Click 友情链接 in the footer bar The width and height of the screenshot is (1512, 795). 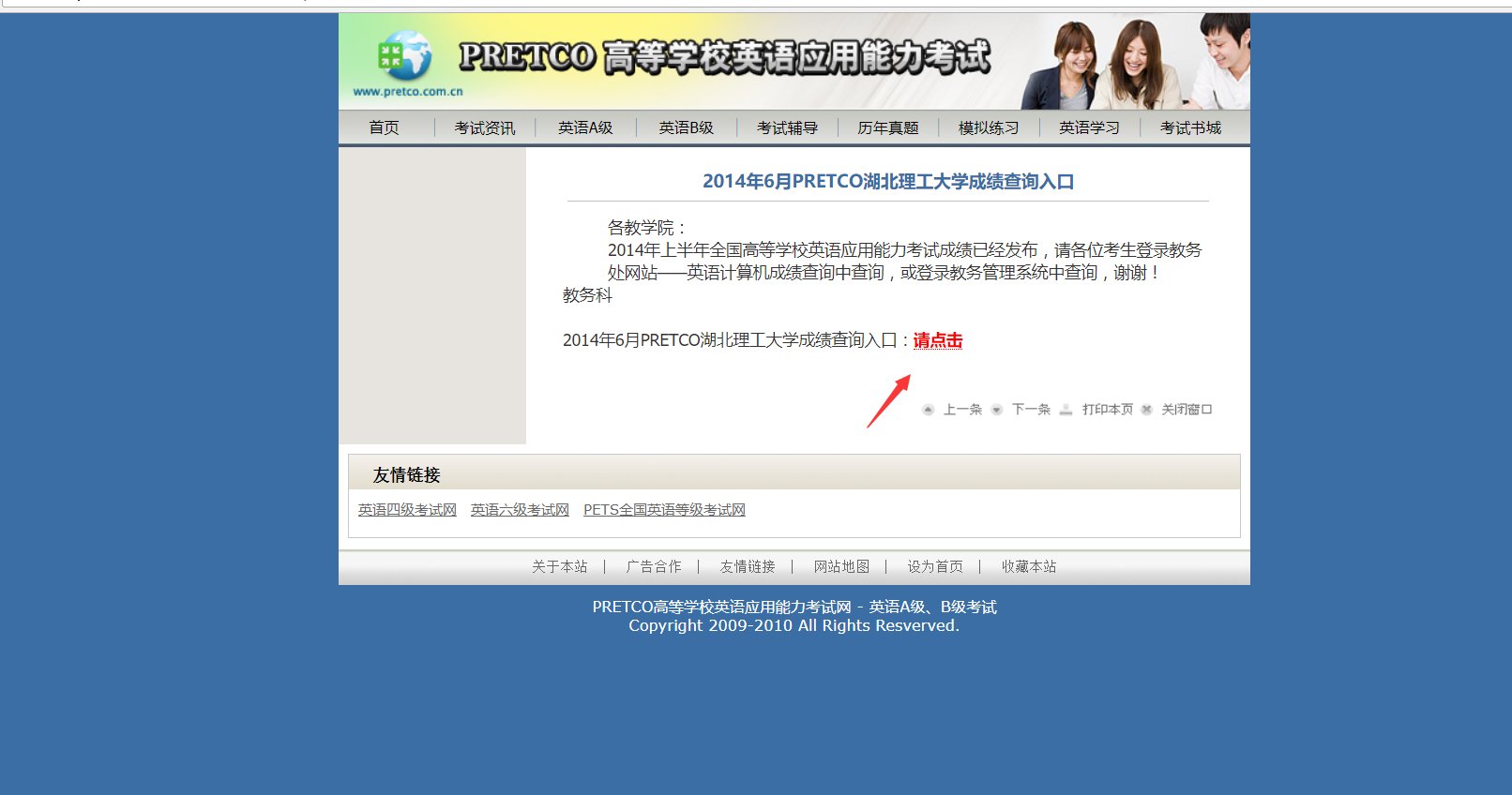(x=748, y=566)
